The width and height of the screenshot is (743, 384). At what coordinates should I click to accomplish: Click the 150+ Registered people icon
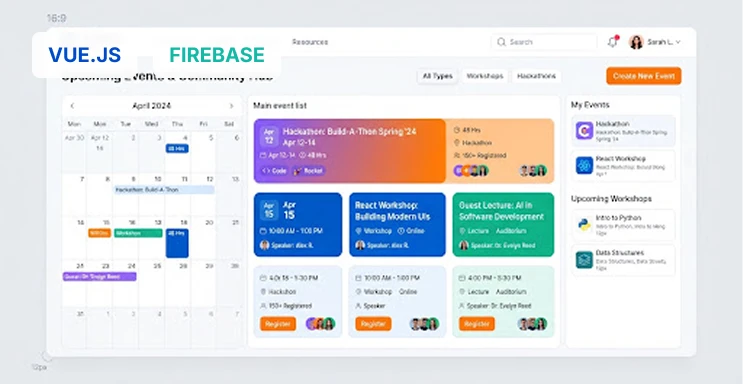[457, 155]
